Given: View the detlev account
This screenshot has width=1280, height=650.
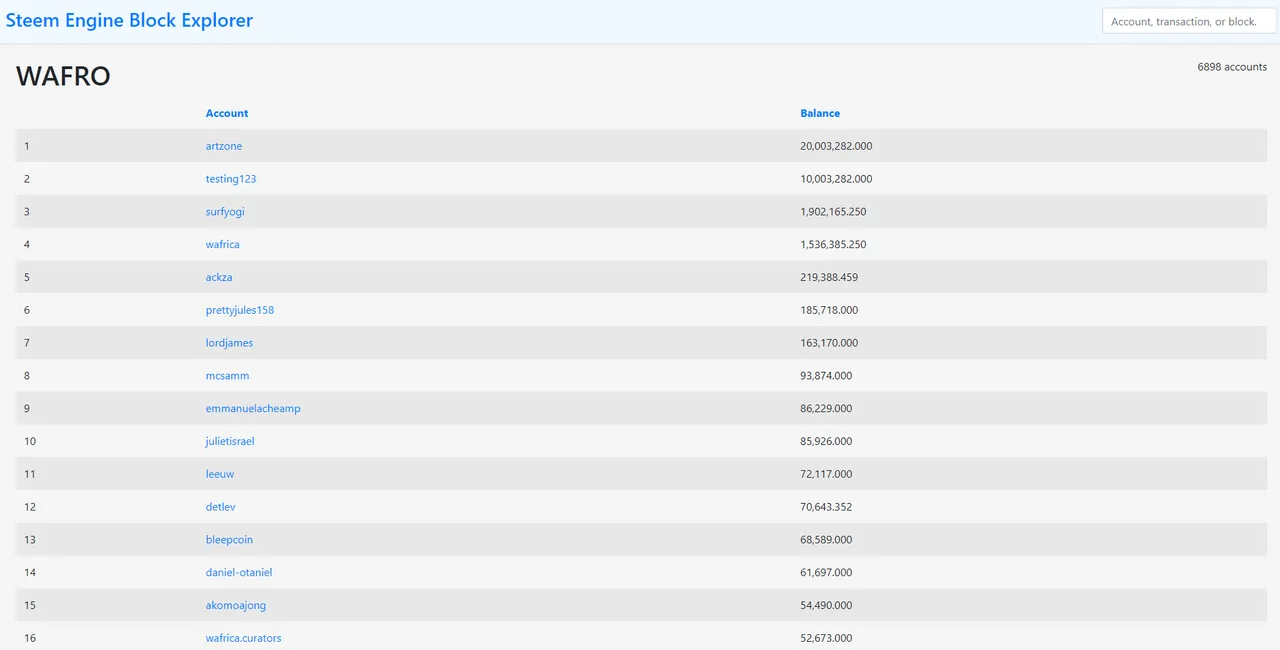Looking at the screenshot, I should tap(221, 507).
